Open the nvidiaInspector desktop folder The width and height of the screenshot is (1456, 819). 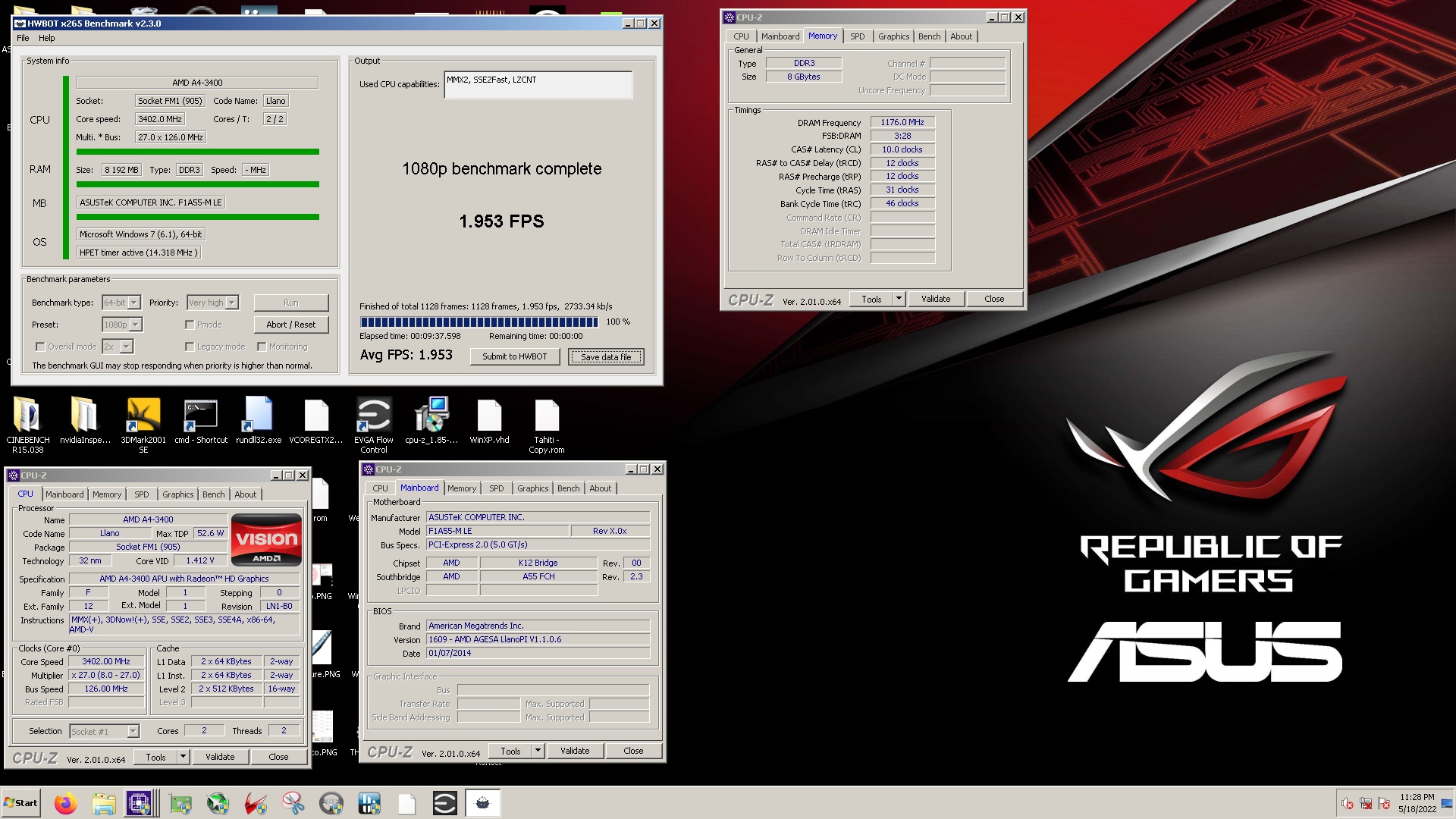point(85,422)
